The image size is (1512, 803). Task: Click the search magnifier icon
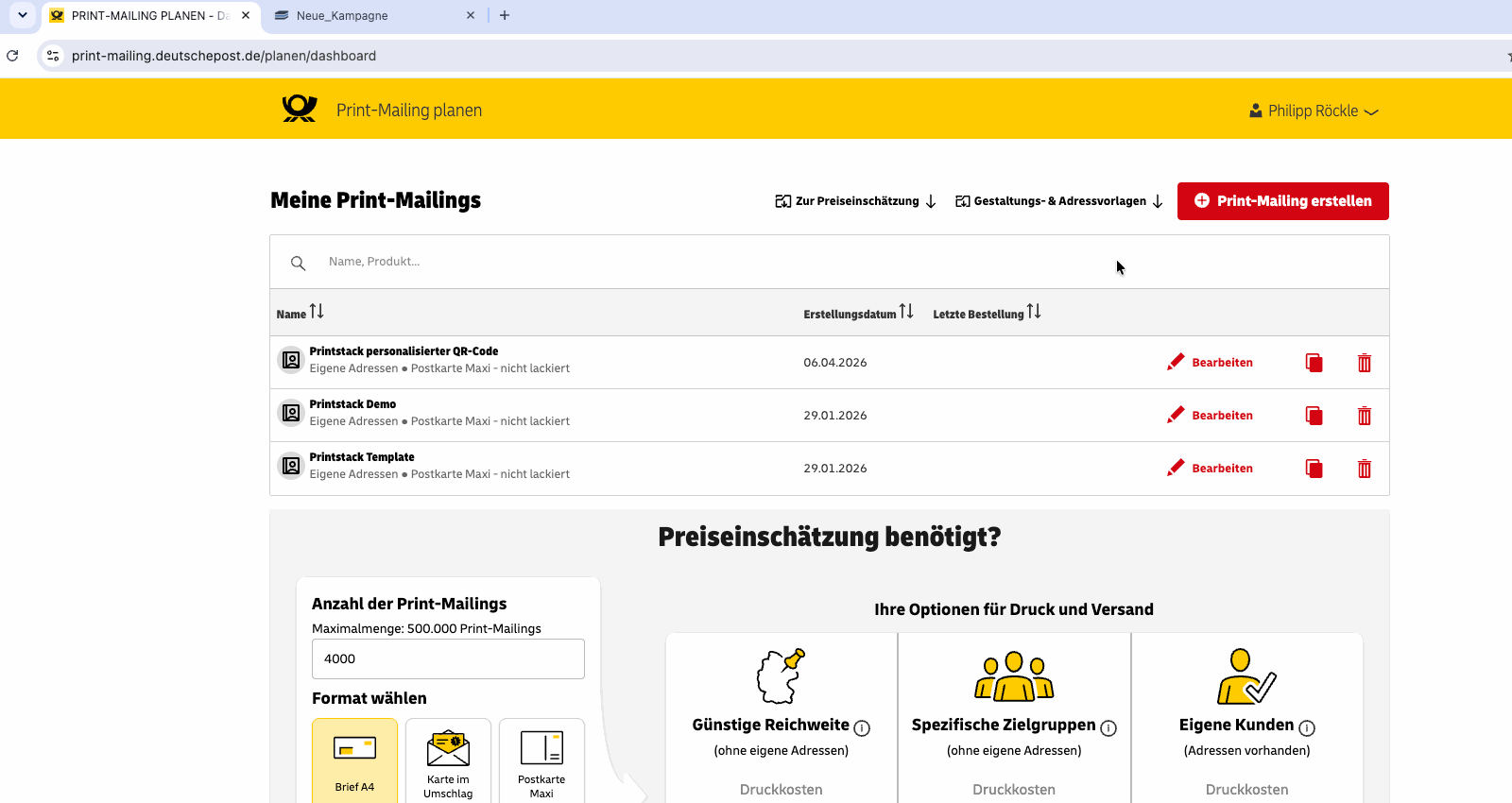(298, 263)
